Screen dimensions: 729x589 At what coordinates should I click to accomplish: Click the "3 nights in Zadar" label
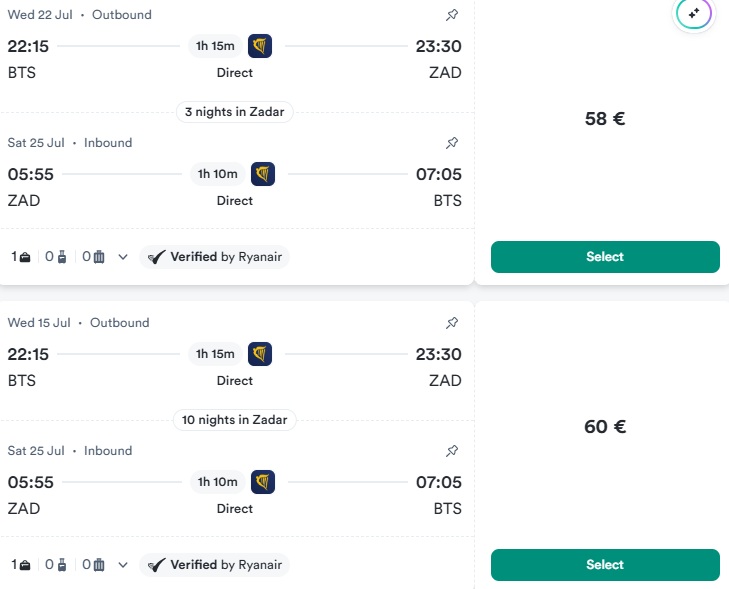235,112
